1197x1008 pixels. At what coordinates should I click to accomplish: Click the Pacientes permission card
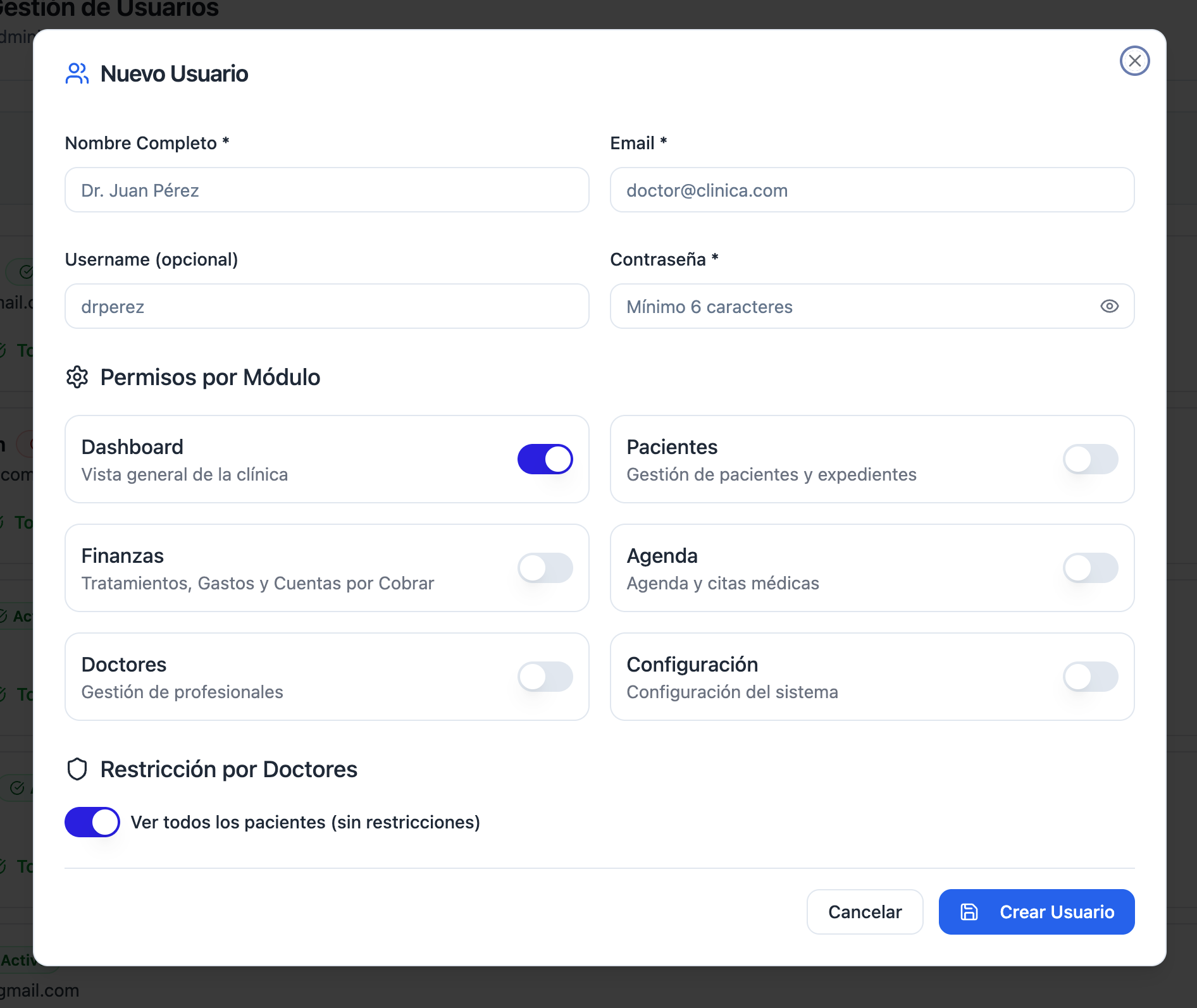[x=822, y=459]
